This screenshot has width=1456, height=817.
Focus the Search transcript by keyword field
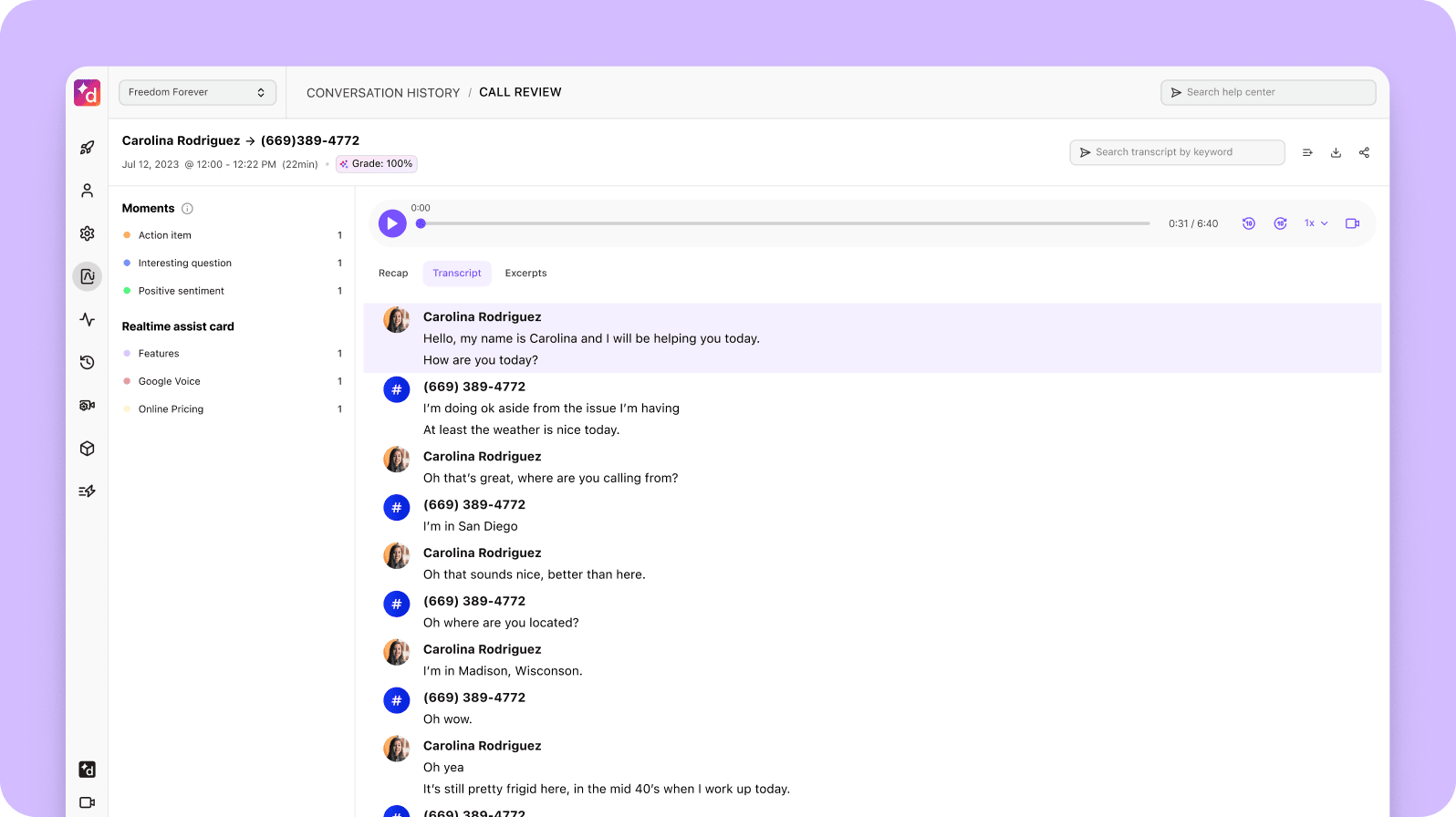point(1177,152)
